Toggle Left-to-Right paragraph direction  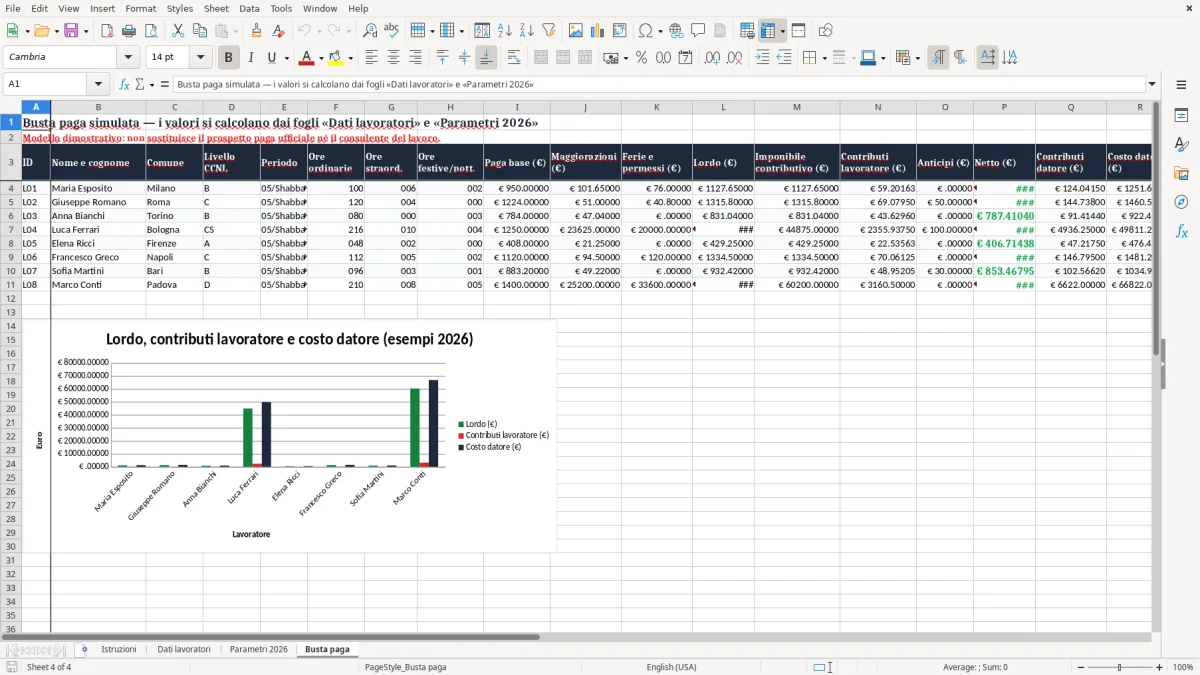938,58
